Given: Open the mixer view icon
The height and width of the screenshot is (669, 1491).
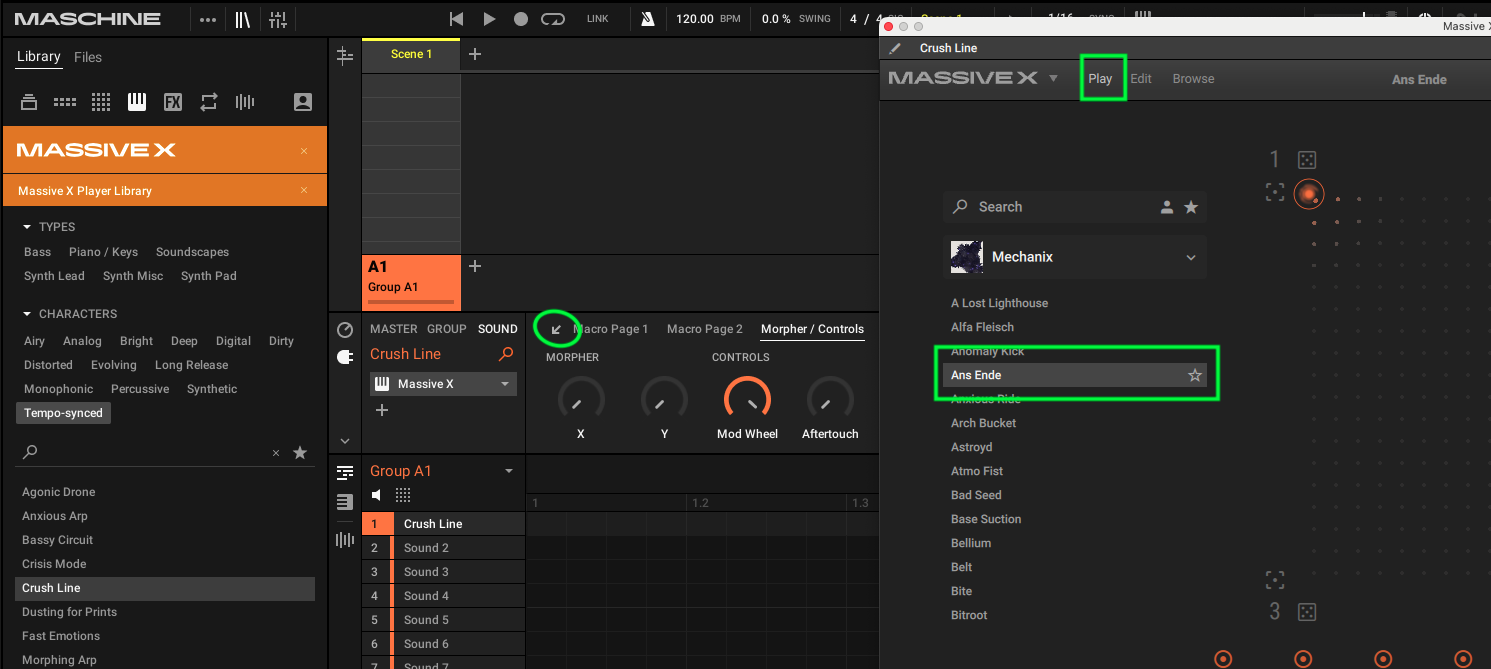Looking at the screenshot, I should 278,19.
